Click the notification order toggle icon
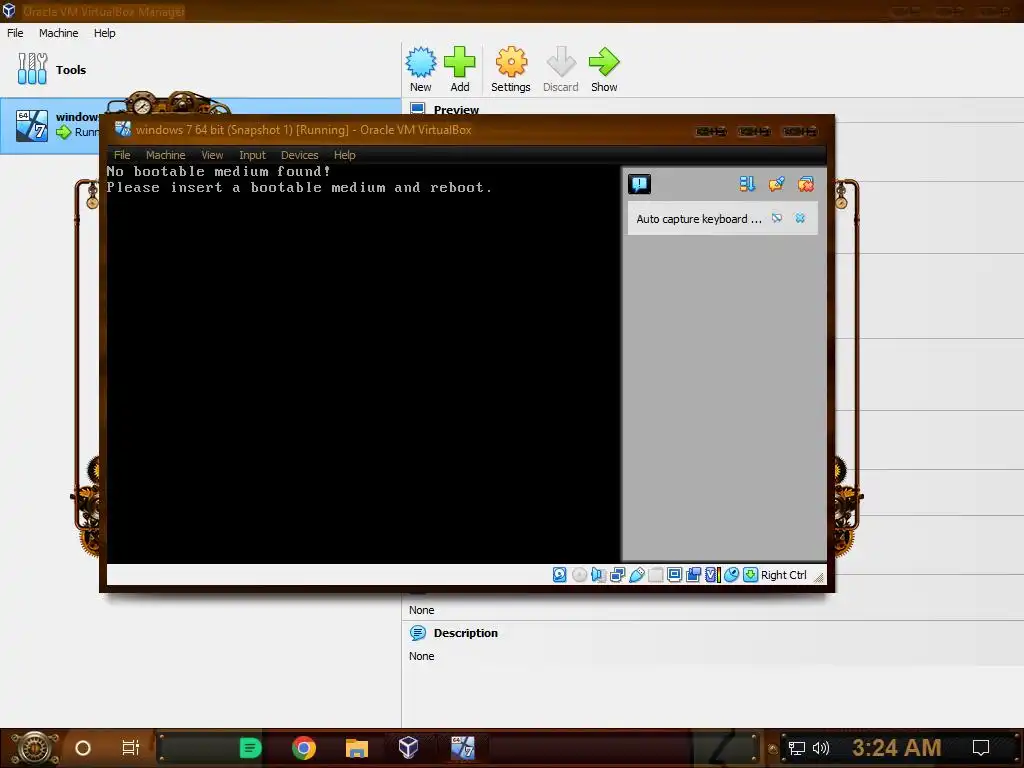This screenshot has height=768, width=1024. point(747,184)
